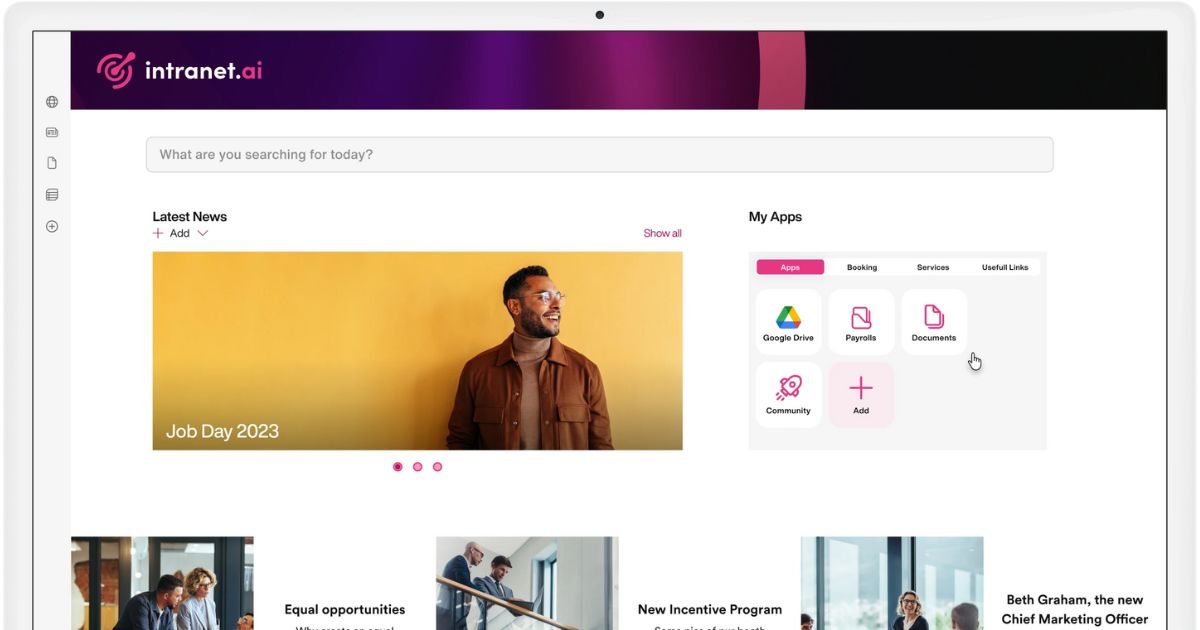Screen dimensions: 1200x630
Task: Click the circled plus icon in the sidebar
Action: point(52,227)
